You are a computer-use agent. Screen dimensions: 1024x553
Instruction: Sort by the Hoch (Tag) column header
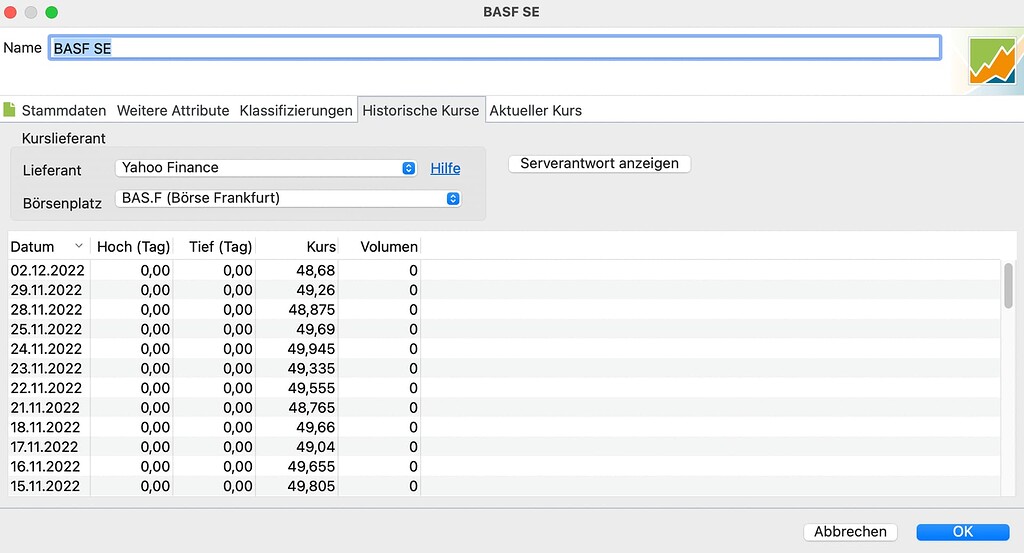click(133, 247)
